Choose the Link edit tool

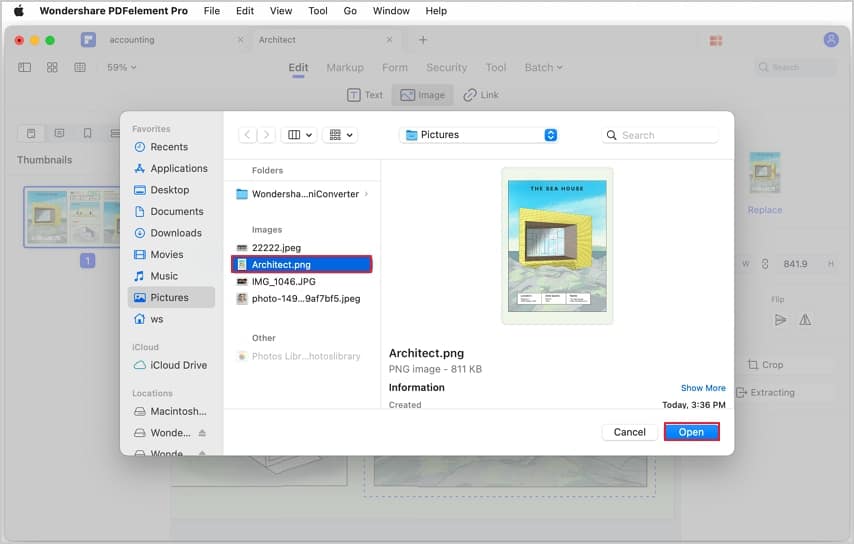pos(481,95)
